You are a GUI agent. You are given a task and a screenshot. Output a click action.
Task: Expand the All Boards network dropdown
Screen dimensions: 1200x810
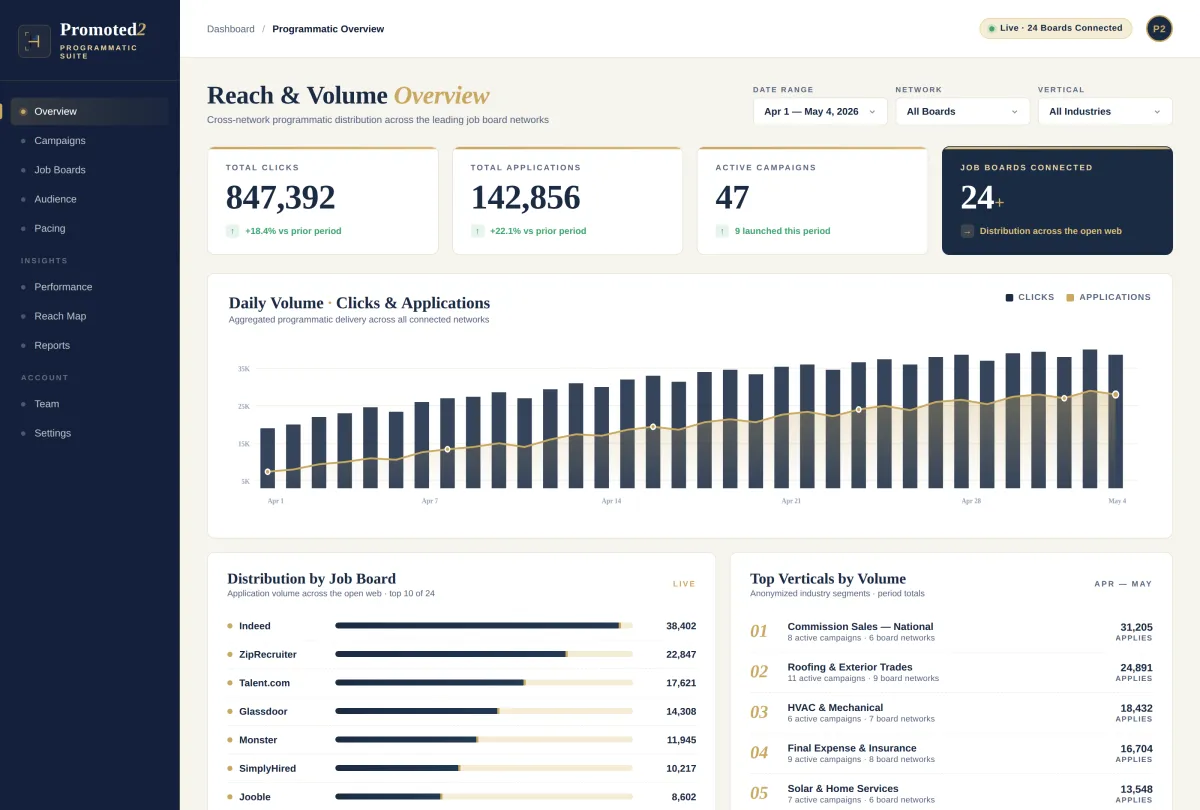click(x=963, y=111)
